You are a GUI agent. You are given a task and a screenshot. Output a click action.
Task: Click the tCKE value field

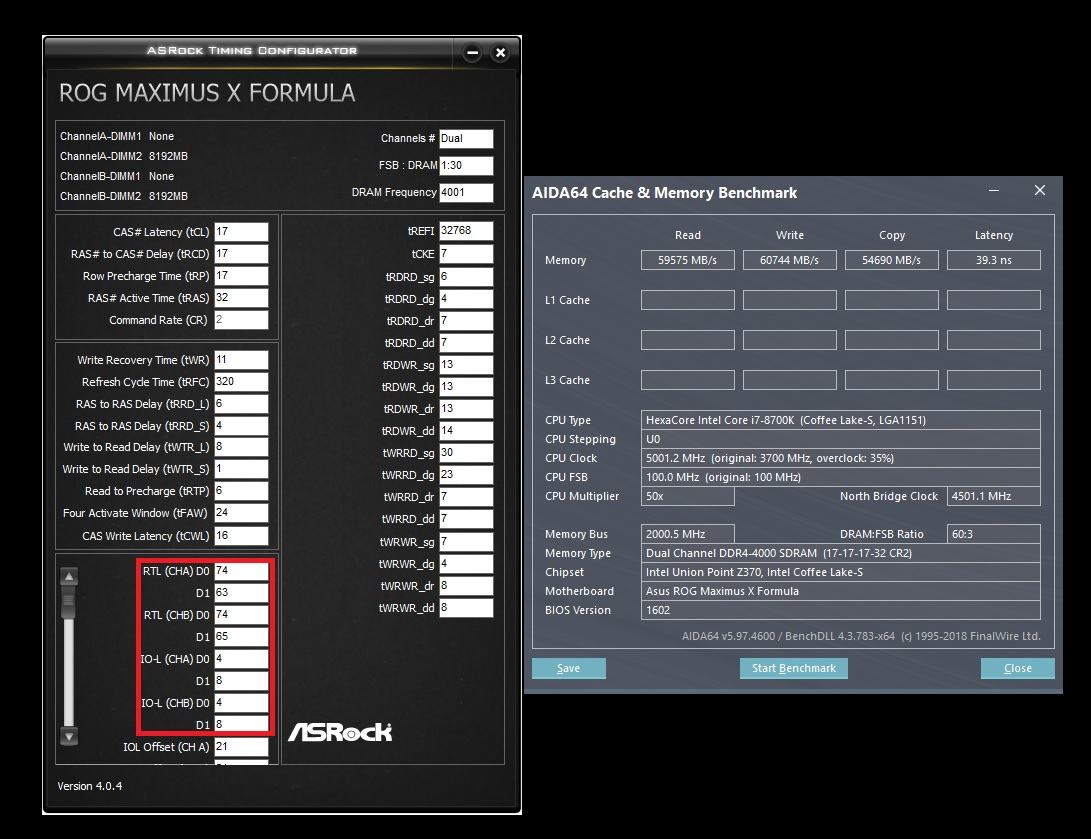coord(466,254)
